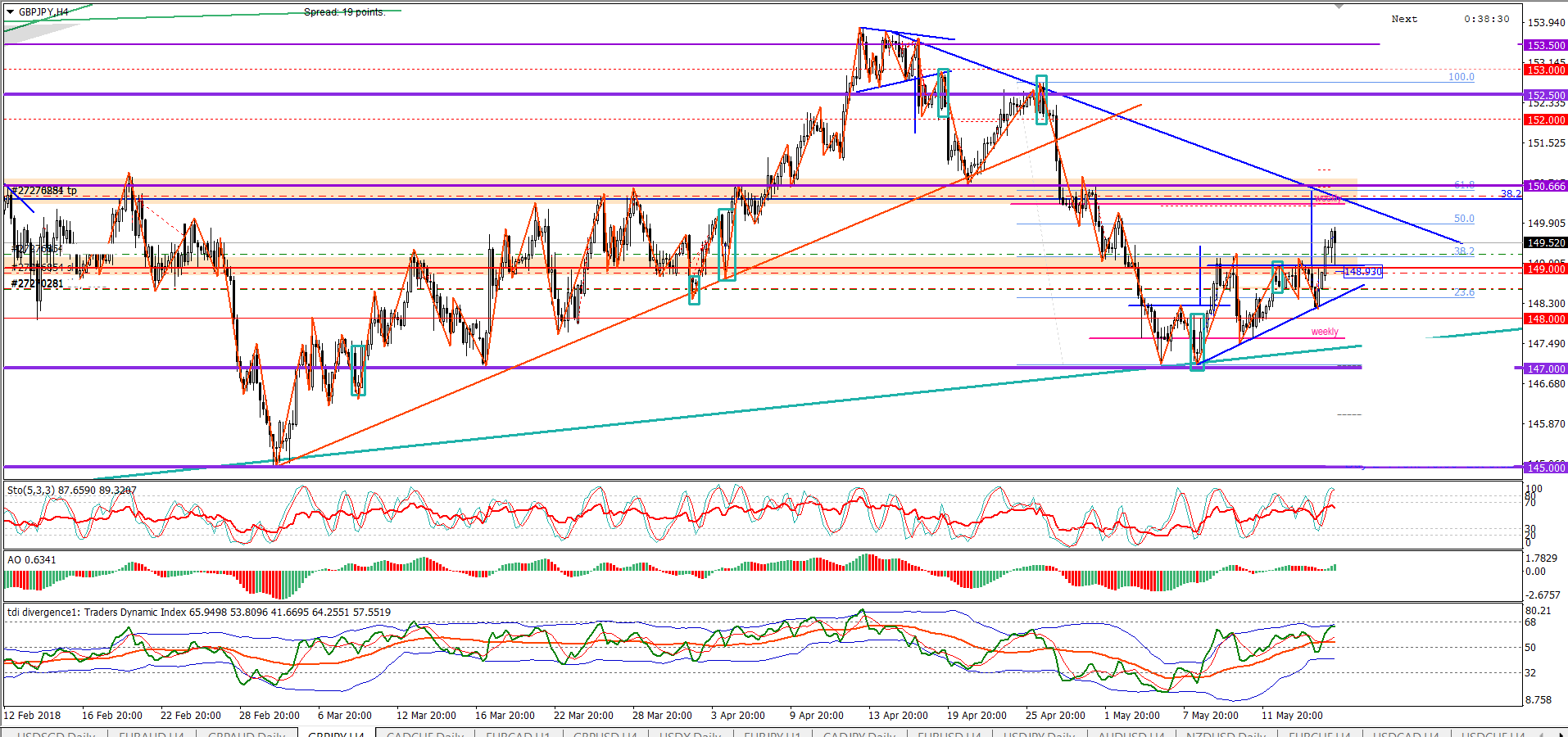Click the lower pink 'weekly' line label
Image resolution: width=1568 pixels, height=737 pixels.
1325,332
